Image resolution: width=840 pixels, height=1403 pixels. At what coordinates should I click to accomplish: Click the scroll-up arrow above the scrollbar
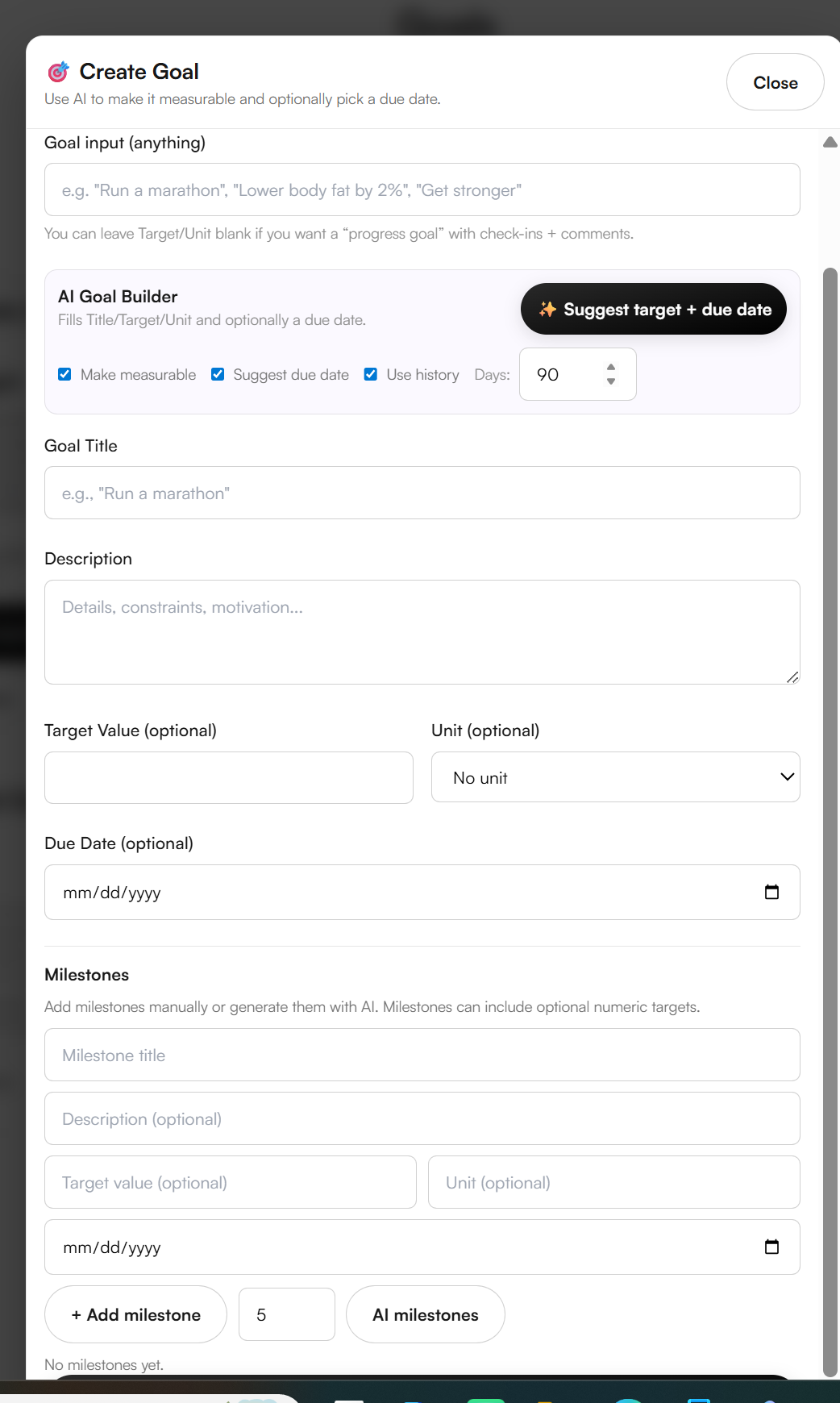coord(831,141)
